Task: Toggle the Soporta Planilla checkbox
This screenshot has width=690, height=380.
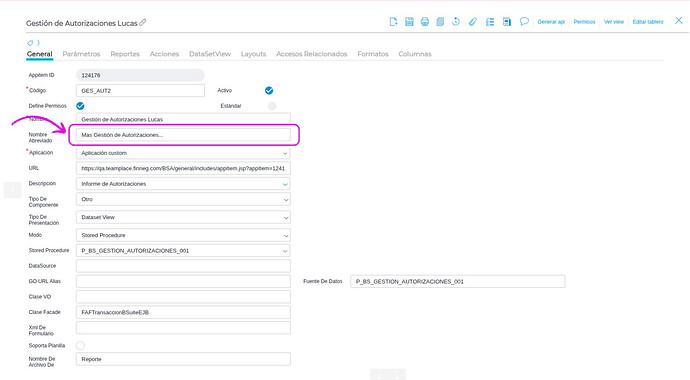Action: (x=80, y=346)
